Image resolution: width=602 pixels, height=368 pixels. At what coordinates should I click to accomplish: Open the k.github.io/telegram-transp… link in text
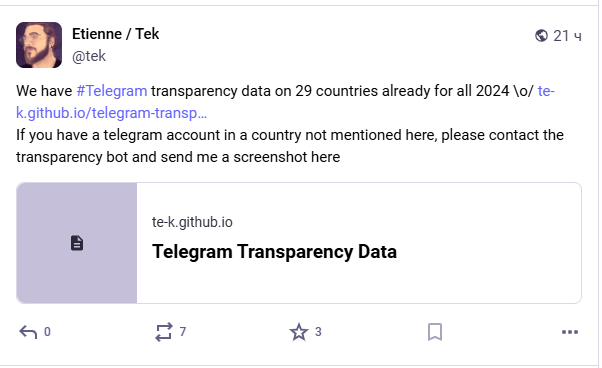(111, 113)
